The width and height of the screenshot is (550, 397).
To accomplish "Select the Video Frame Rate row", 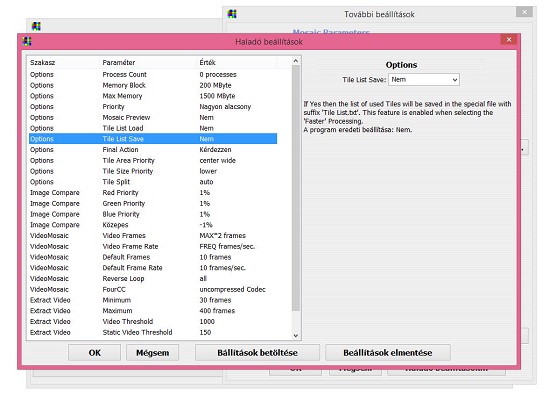I will pyautogui.click(x=153, y=246).
